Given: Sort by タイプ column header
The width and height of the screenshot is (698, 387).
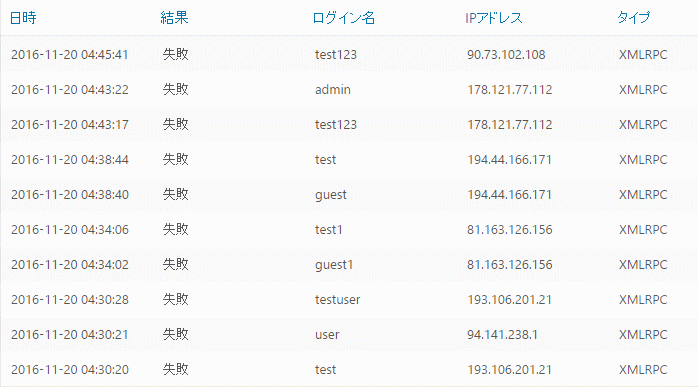Looking at the screenshot, I should coord(634,18).
